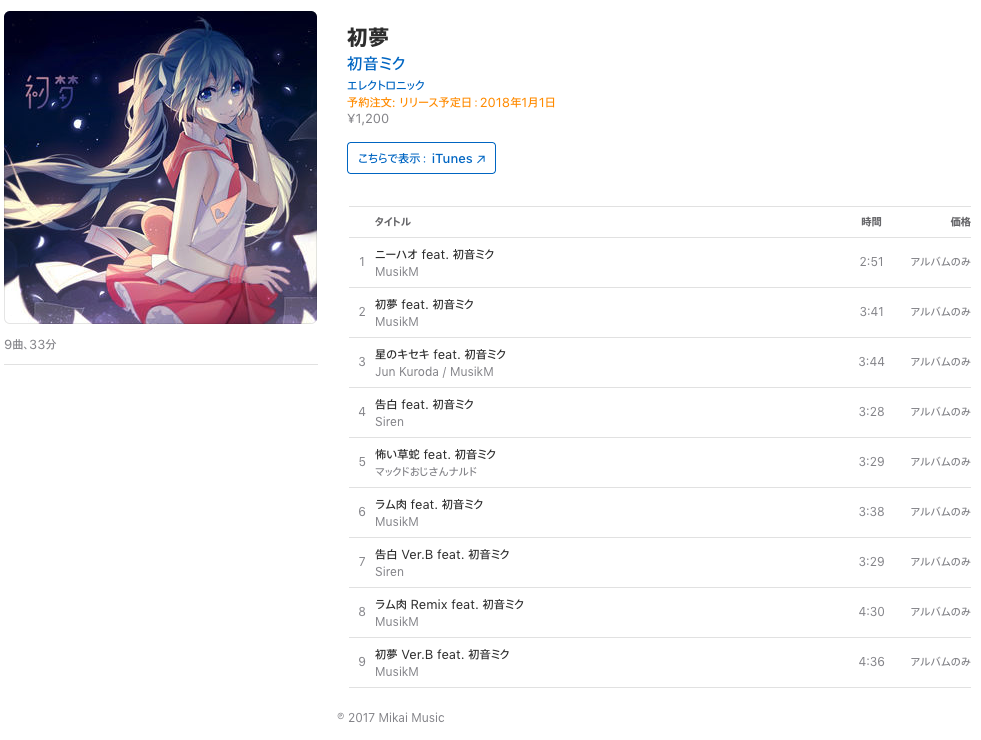The image size is (981, 740).
Task: Click the アルバムのみ price for track 1
Action: click(940, 261)
